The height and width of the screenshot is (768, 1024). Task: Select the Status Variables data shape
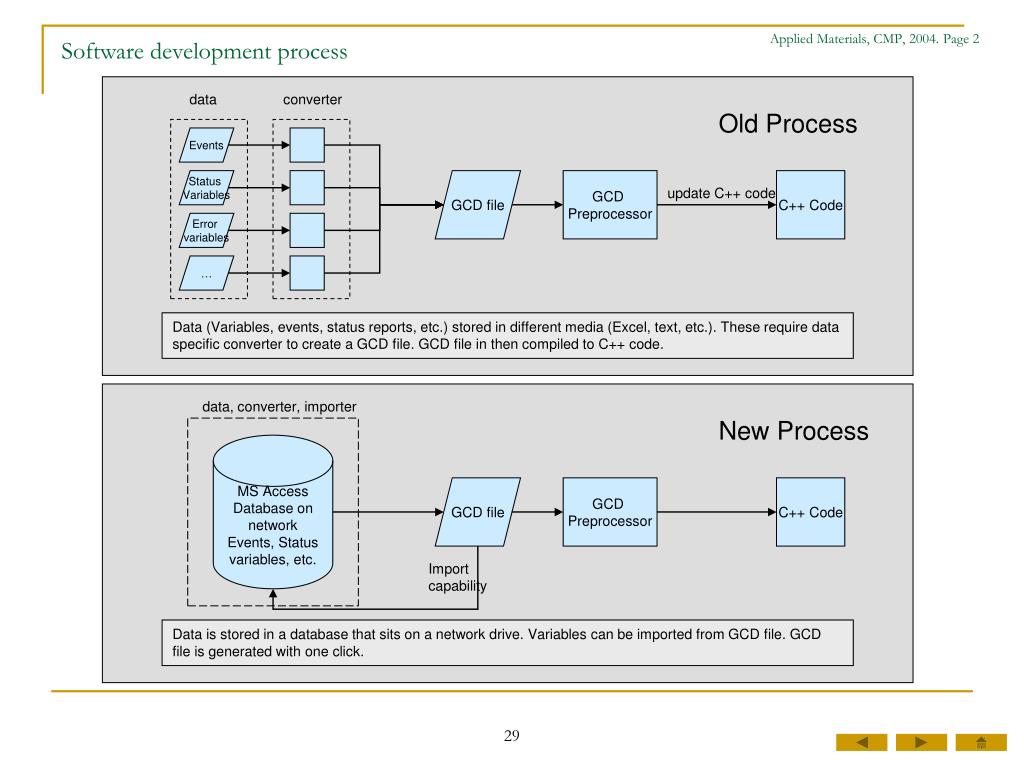(206, 187)
